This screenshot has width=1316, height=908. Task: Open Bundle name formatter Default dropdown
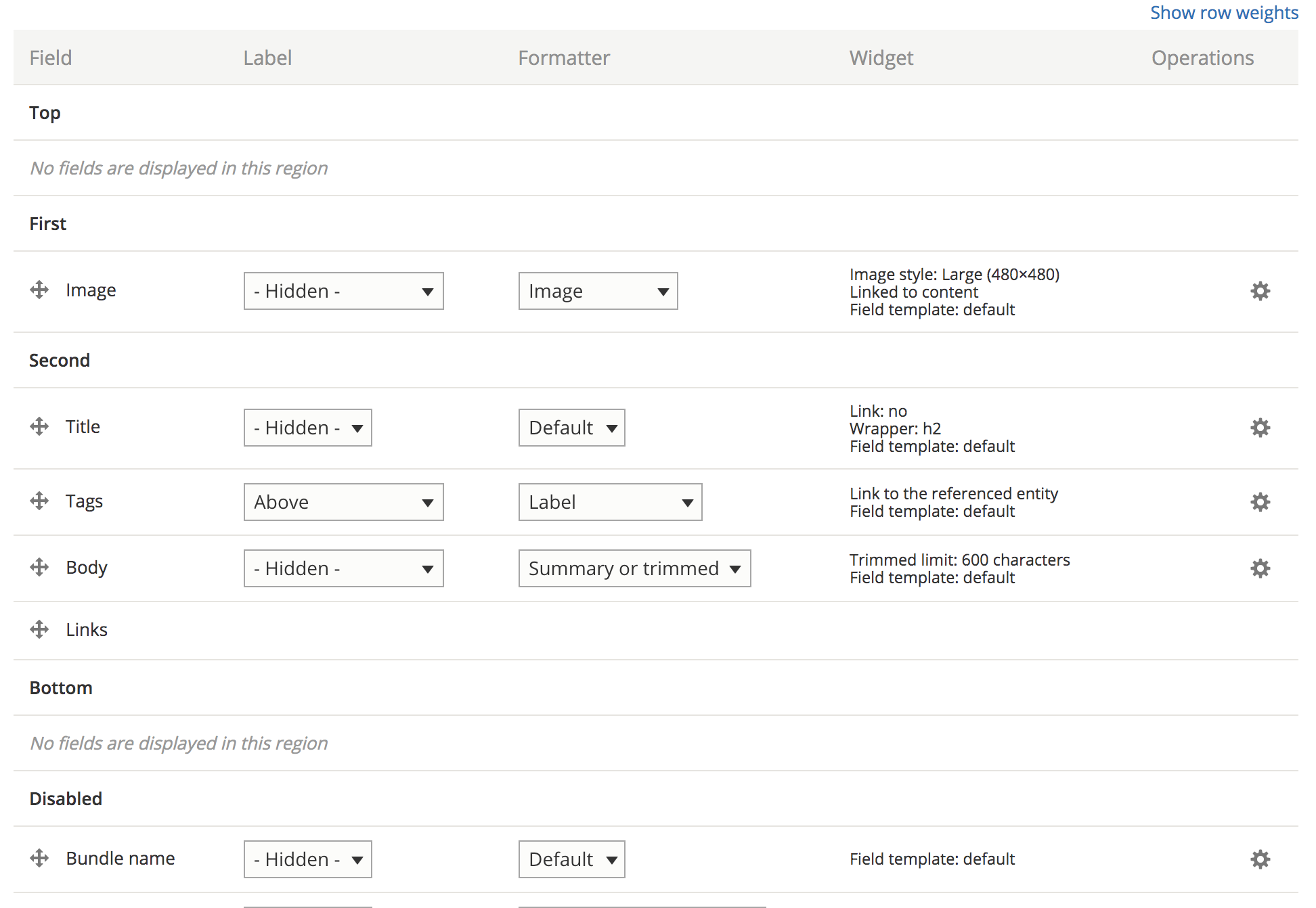(x=571, y=860)
